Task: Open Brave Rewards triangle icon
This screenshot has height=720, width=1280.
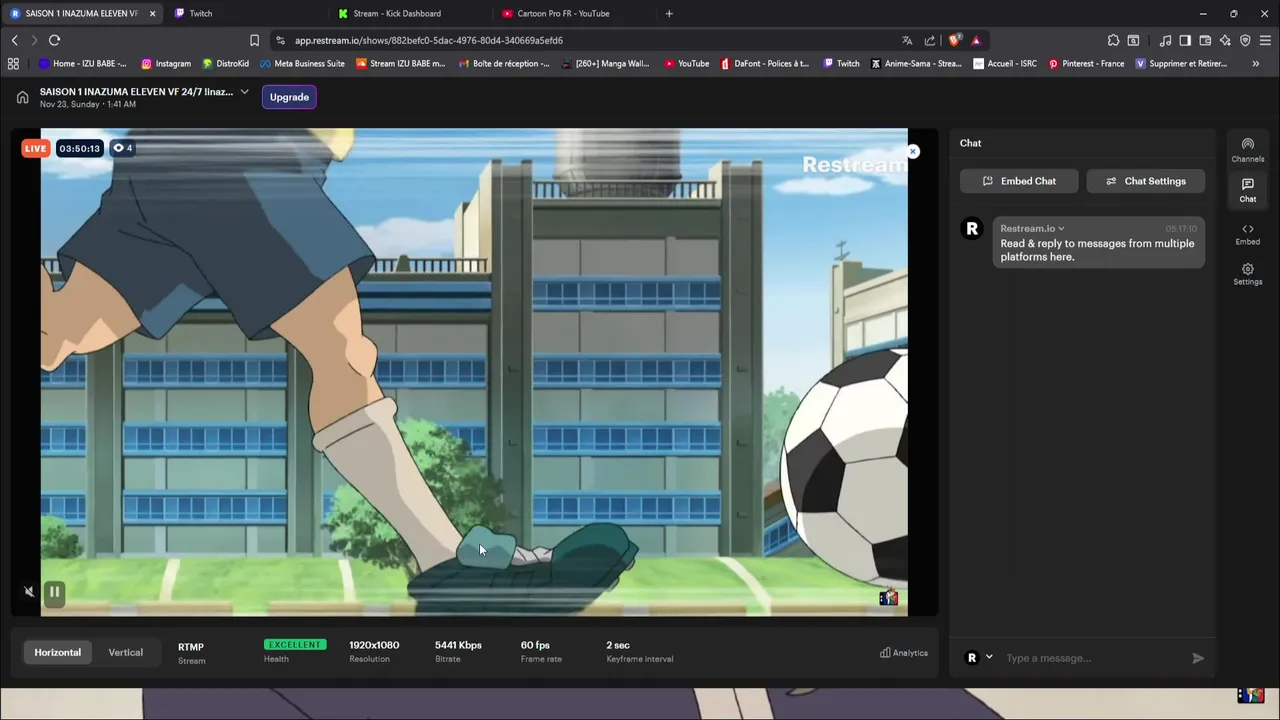Action: (976, 40)
